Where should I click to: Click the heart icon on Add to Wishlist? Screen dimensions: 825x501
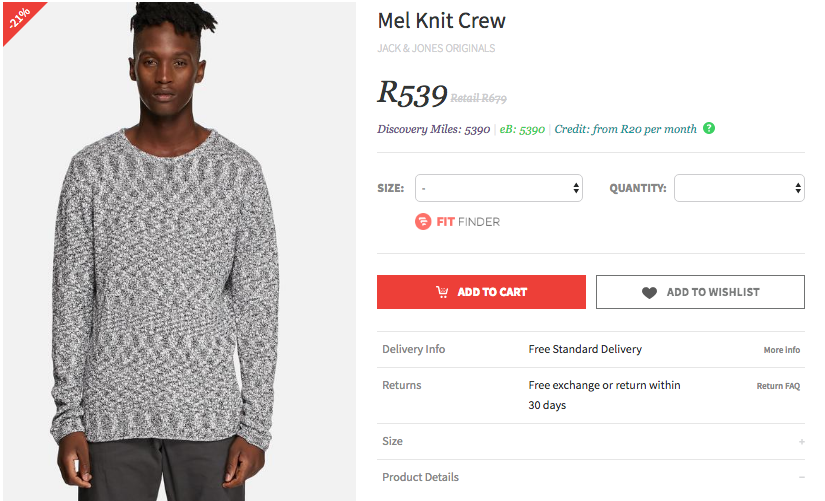650,292
